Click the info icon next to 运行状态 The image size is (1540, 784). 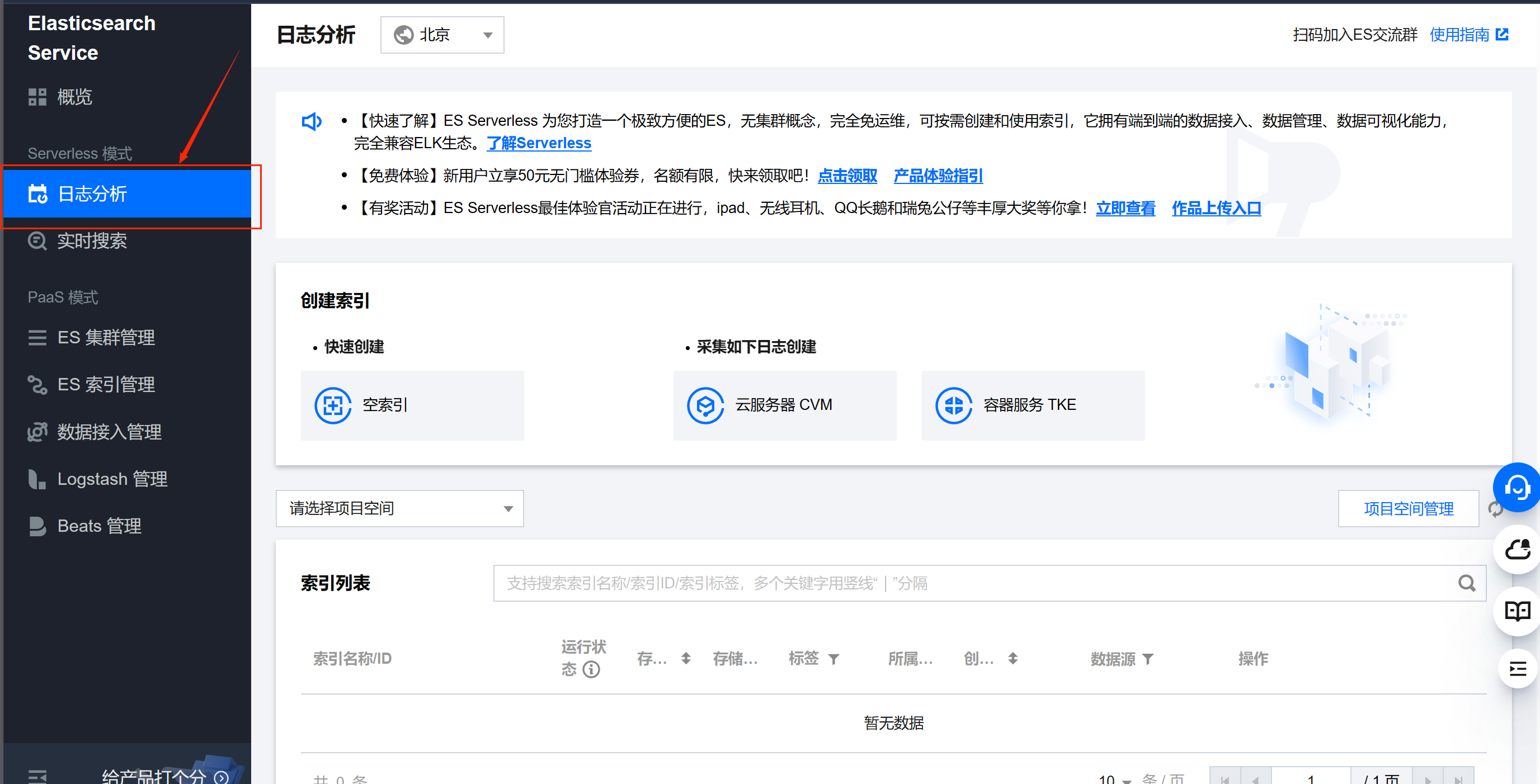point(591,669)
